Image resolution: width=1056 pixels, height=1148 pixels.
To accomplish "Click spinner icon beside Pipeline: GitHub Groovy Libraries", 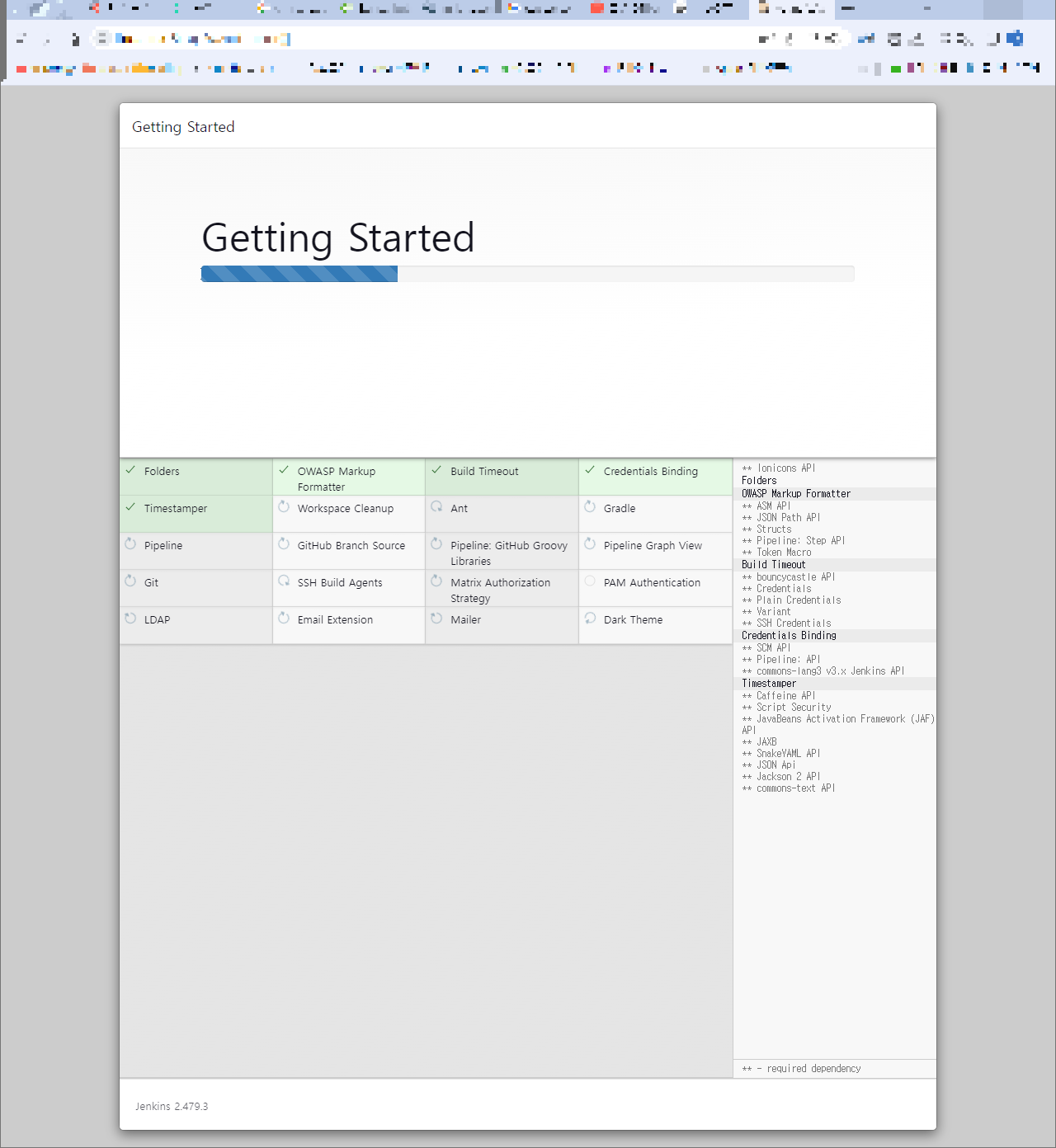I will click(x=436, y=543).
